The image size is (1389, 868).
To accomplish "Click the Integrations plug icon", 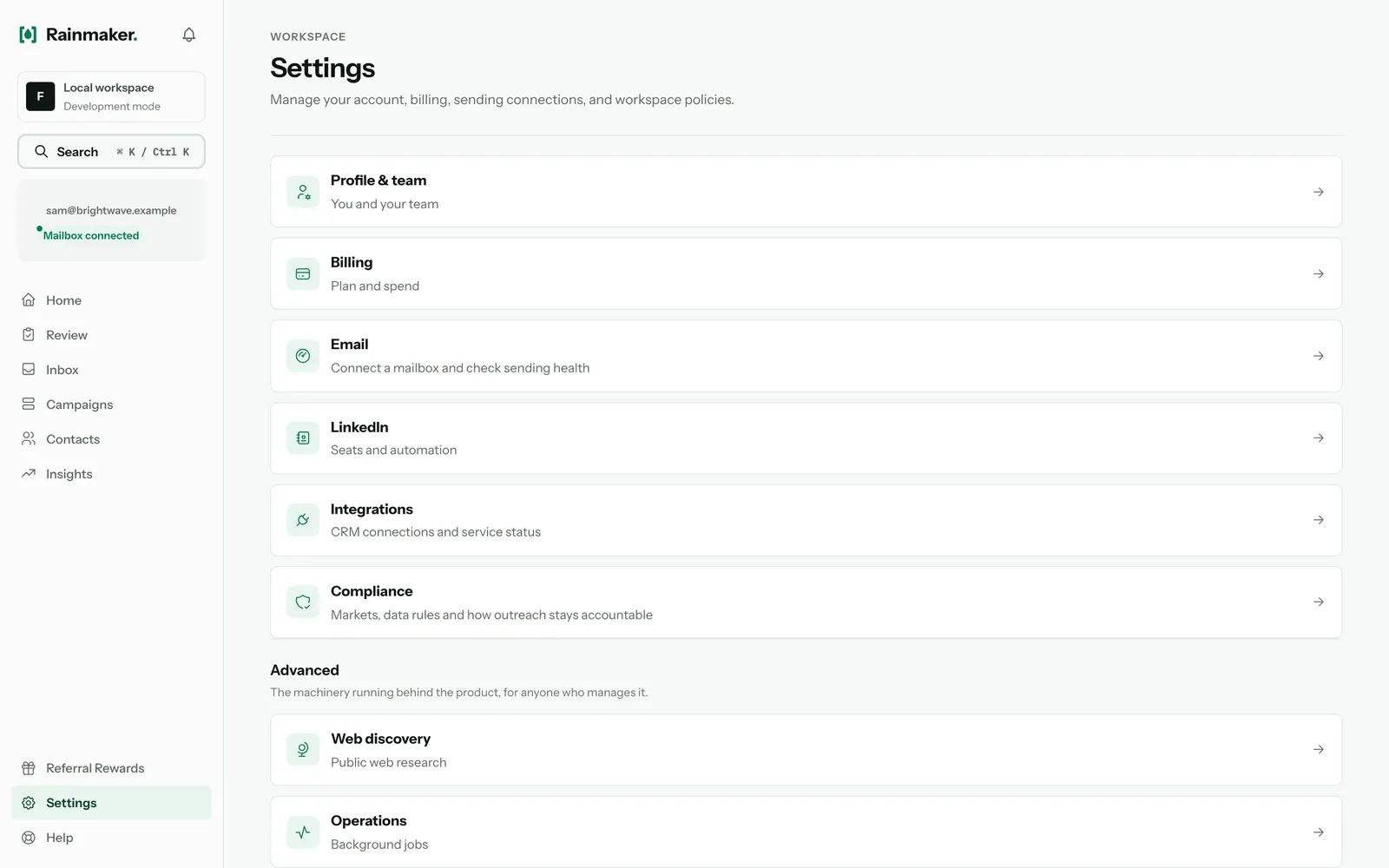I will click(x=303, y=520).
